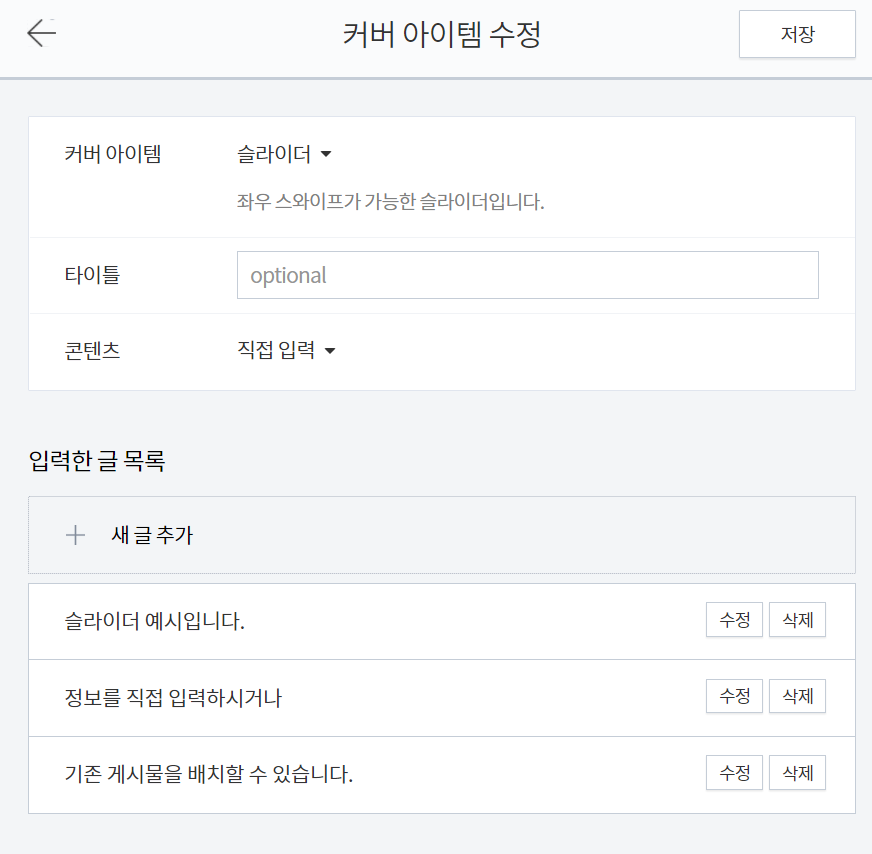The height and width of the screenshot is (854, 872).
Task: Click the 커버 아이템 field label
Action: (x=113, y=154)
